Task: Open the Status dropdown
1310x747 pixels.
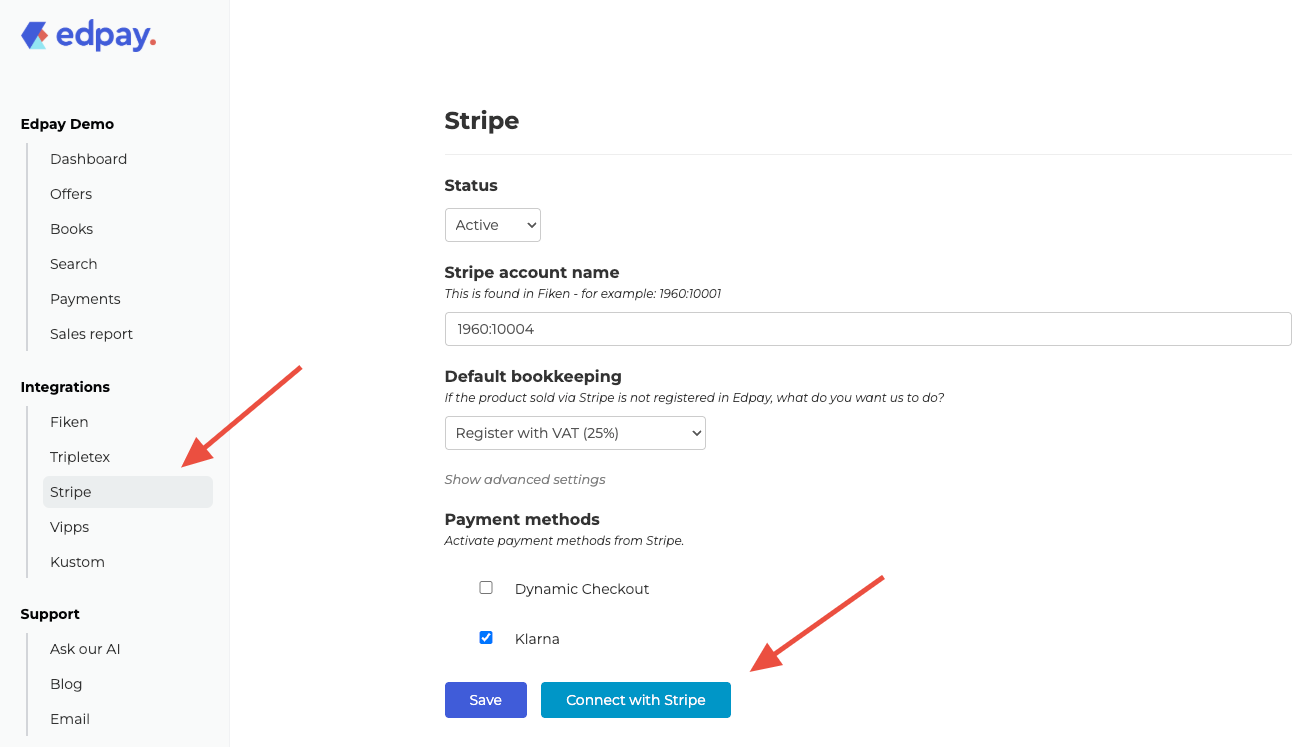Action: pyautogui.click(x=492, y=225)
